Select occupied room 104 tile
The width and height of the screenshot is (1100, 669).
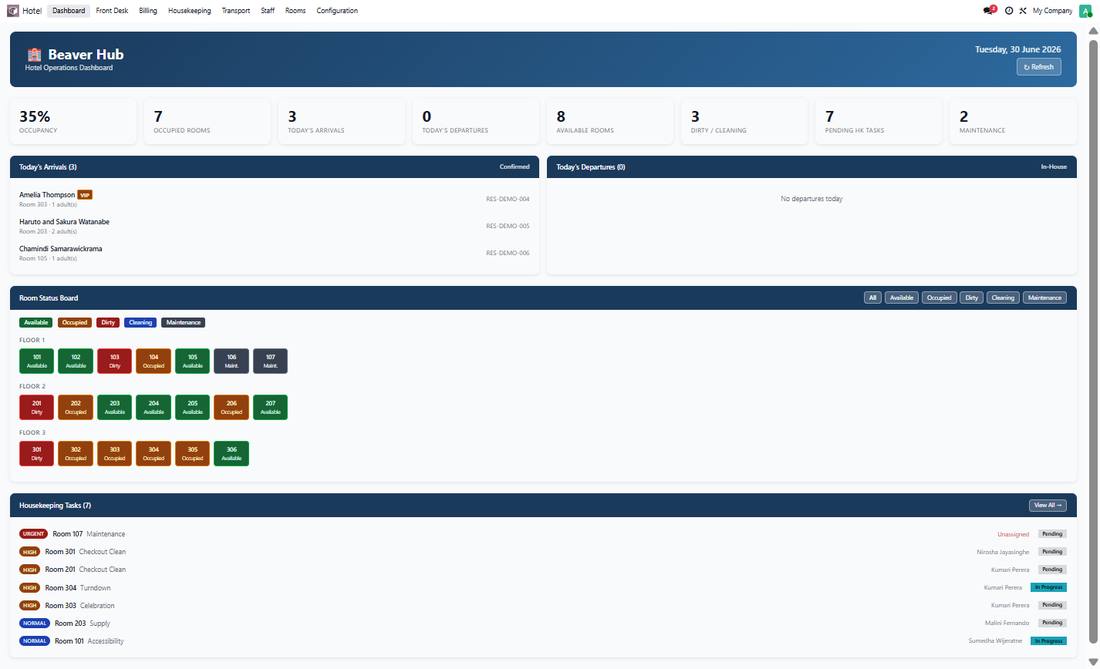(154, 361)
